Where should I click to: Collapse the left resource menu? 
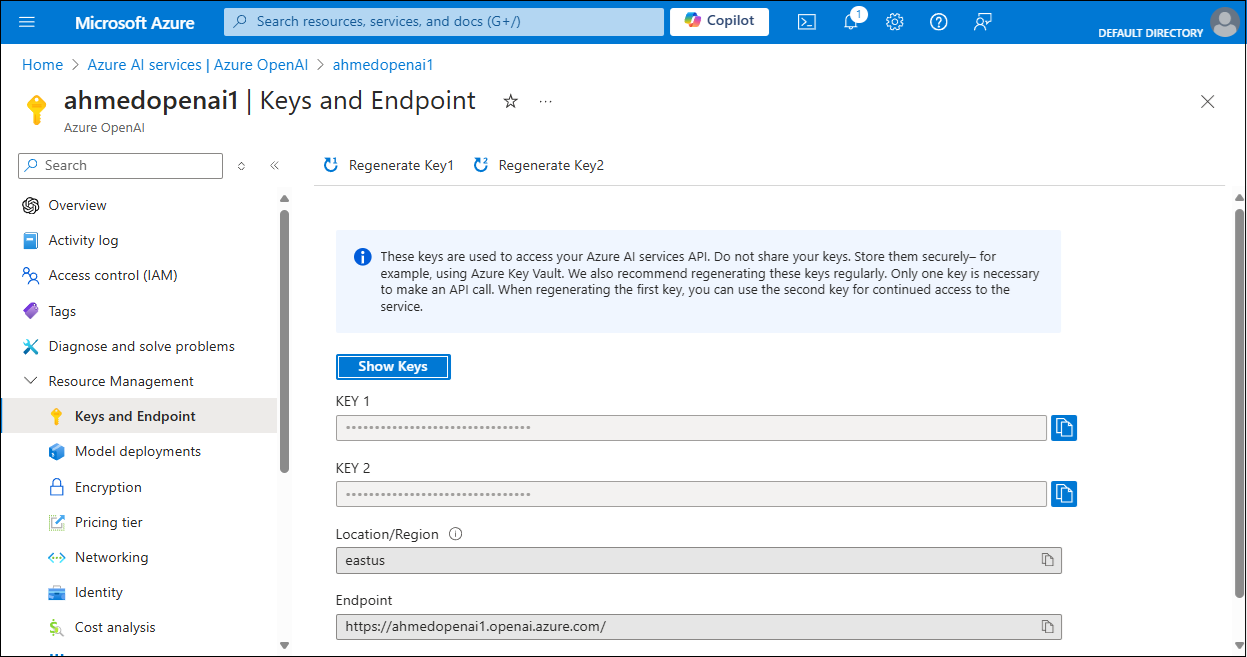(x=275, y=166)
